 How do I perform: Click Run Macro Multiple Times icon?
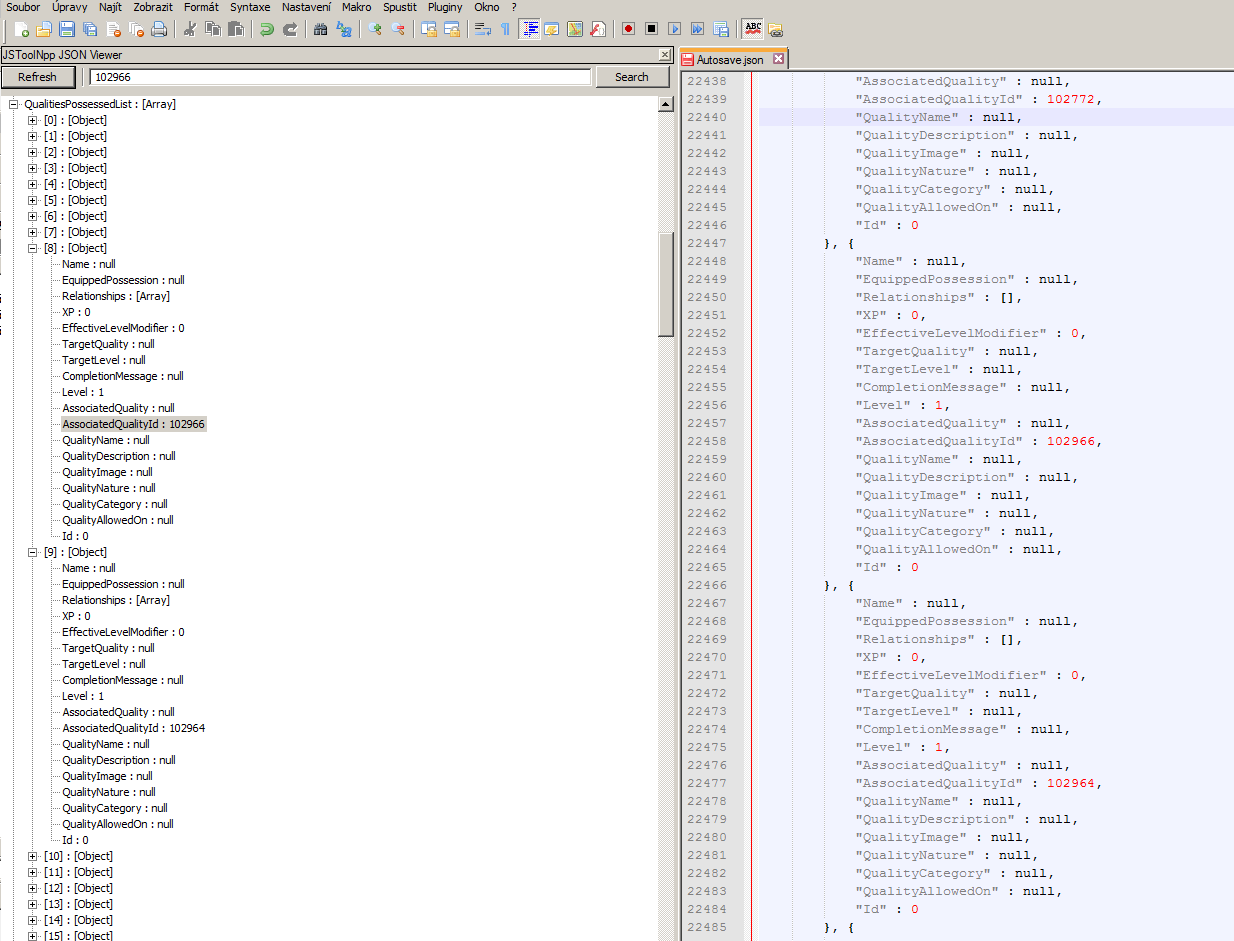(698, 29)
